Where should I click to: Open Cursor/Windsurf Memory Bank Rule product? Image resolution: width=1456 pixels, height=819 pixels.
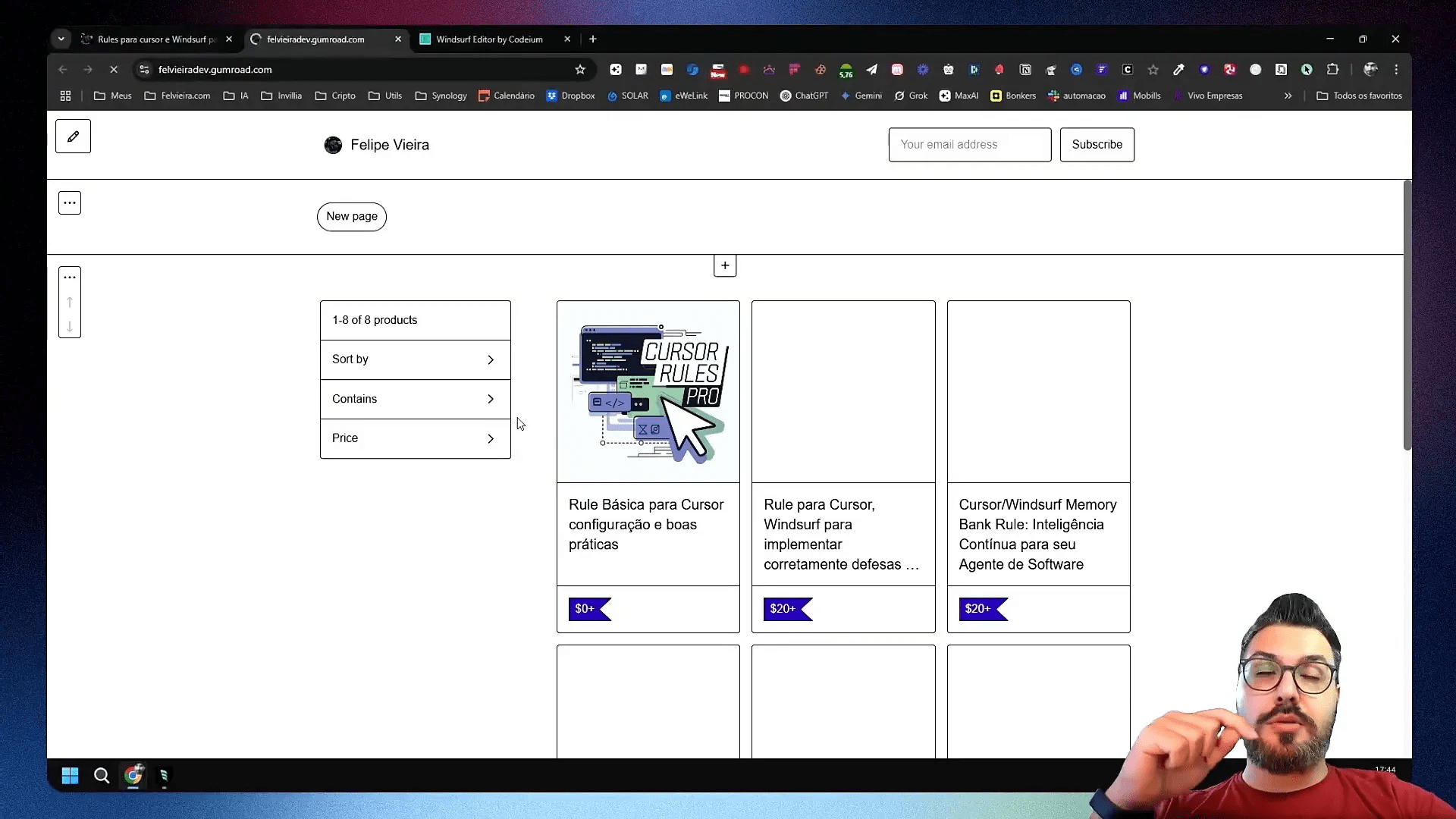1037,534
